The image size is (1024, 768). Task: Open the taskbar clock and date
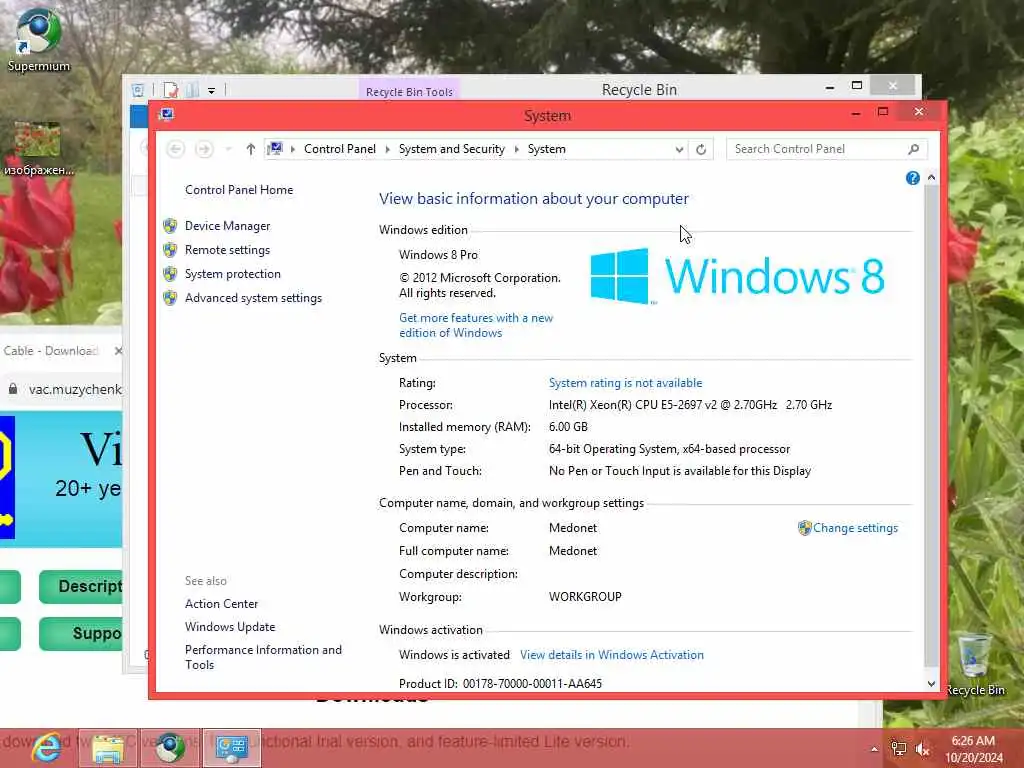(x=973, y=749)
